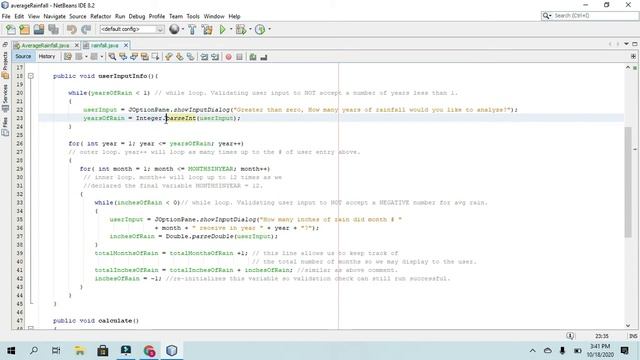Toggle Bookmark on current line
640x360 pixels.
(x=191, y=57)
